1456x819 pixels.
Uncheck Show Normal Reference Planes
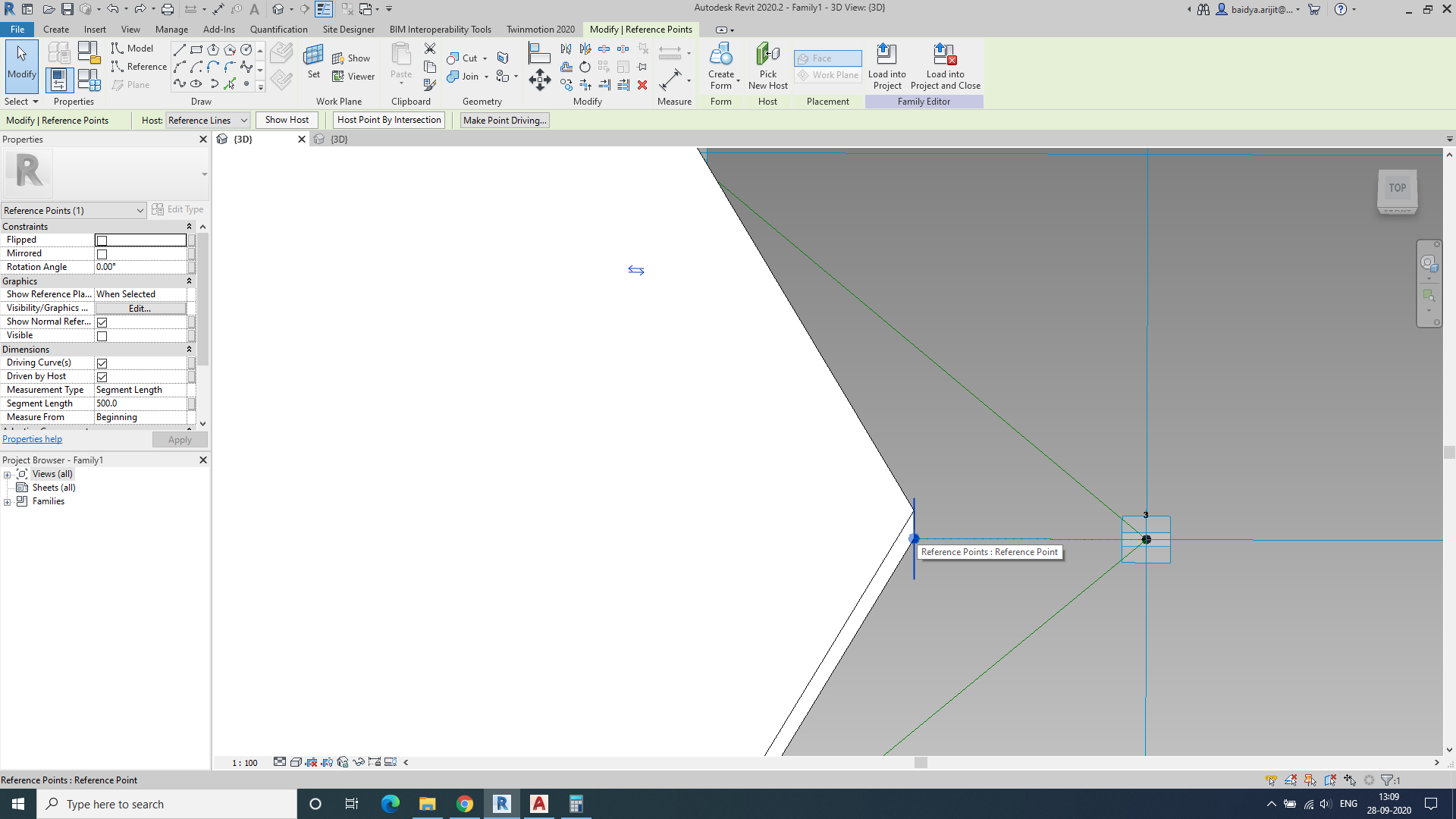pos(102,322)
